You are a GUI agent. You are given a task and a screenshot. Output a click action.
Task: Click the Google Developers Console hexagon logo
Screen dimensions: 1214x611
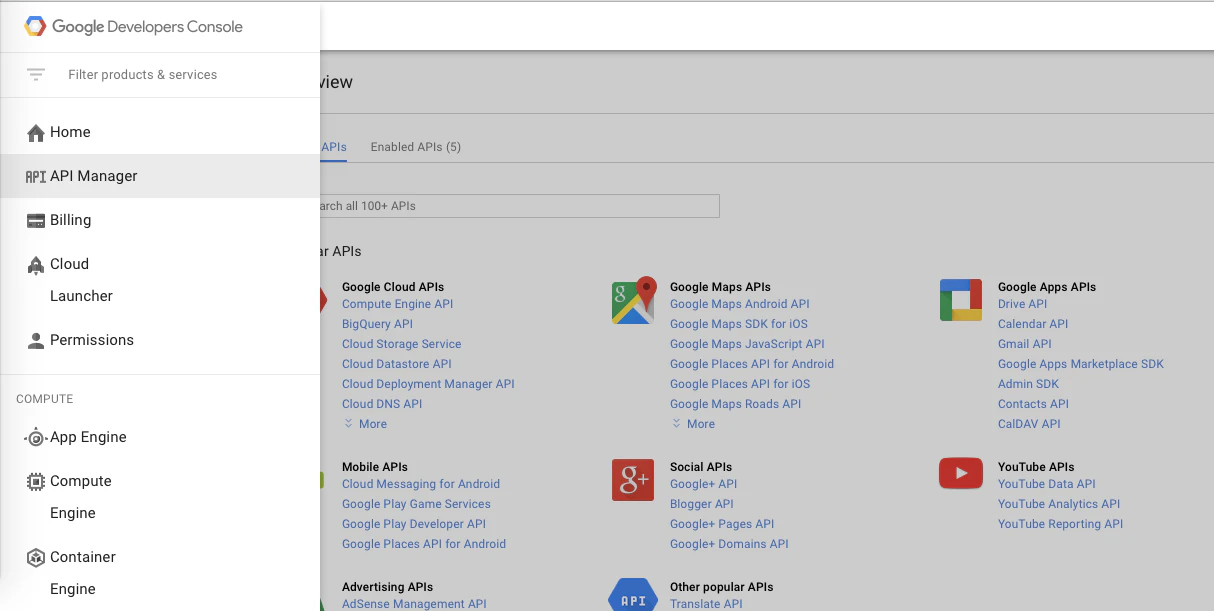point(36,27)
